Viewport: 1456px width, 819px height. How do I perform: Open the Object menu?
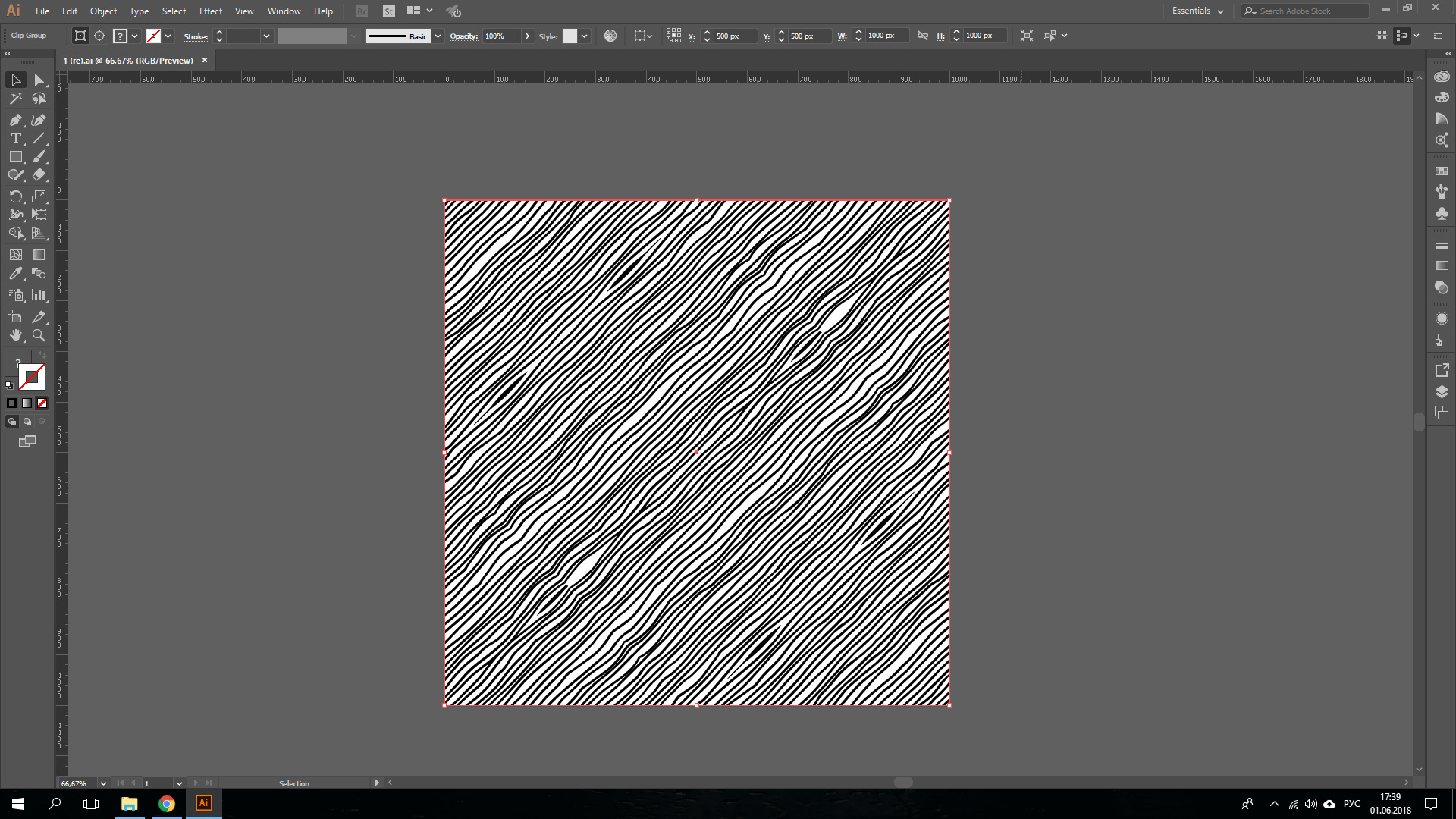click(103, 11)
